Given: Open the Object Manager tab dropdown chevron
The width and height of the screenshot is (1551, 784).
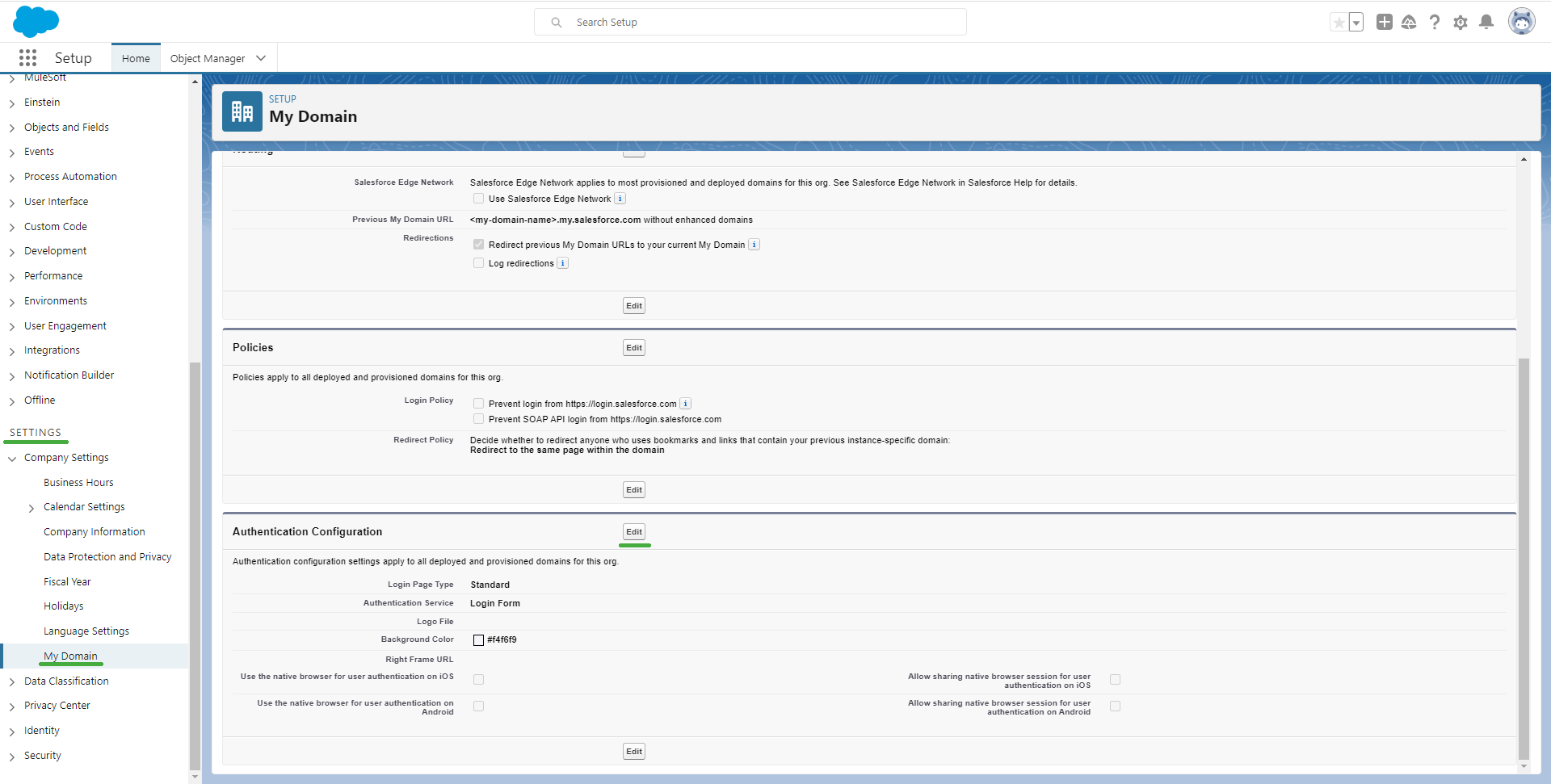Looking at the screenshot, I should 261,58.
